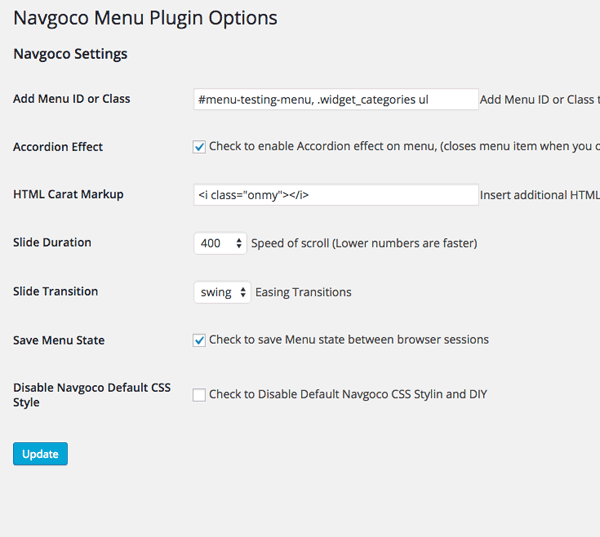Enable Disable Navgoco Default CSS checkbox
600x537 pixels.
200,395
